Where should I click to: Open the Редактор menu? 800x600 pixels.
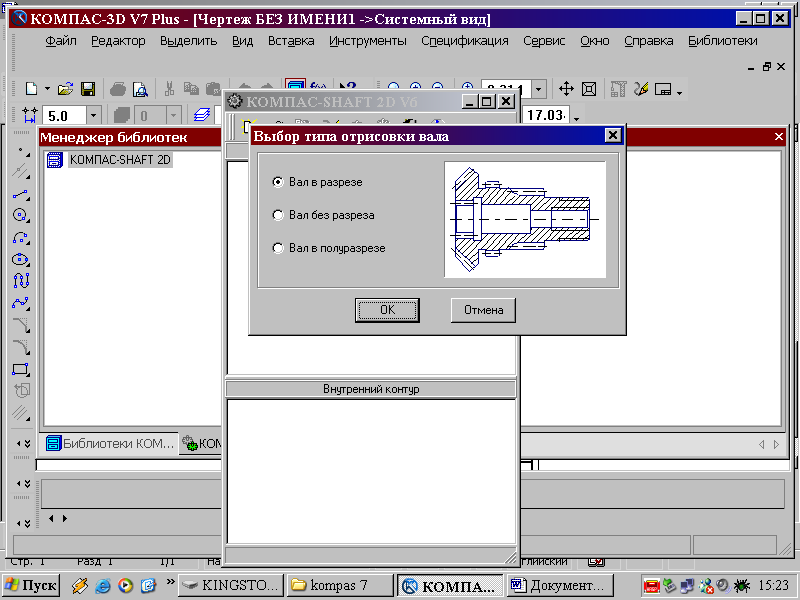118,41
